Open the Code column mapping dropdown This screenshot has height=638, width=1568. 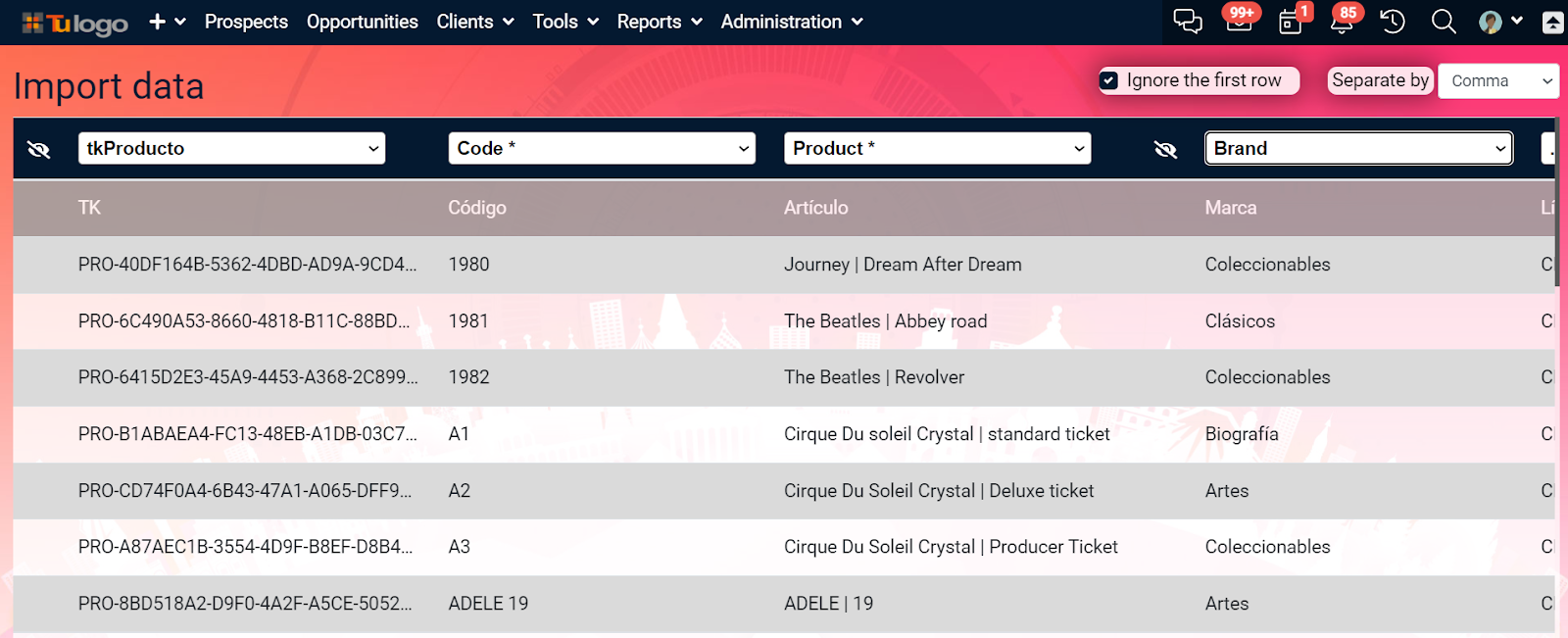(602, 148)
